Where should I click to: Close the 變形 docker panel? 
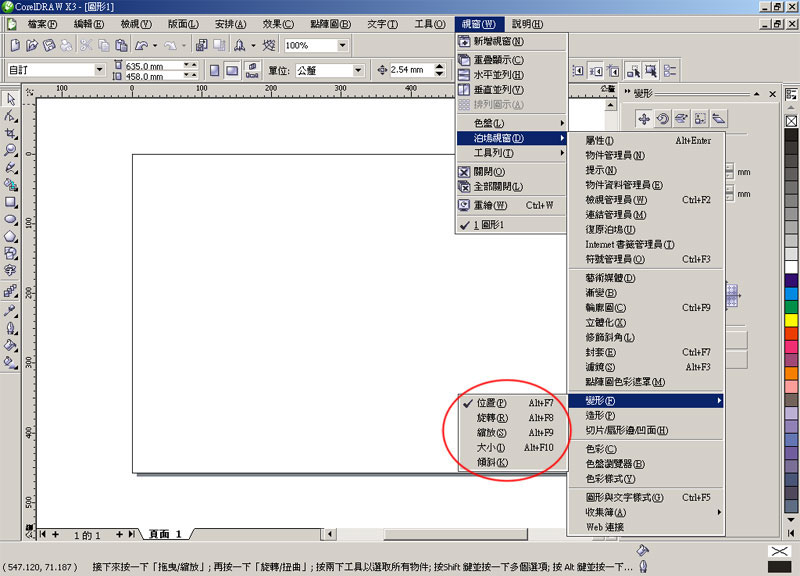(772, 94)
